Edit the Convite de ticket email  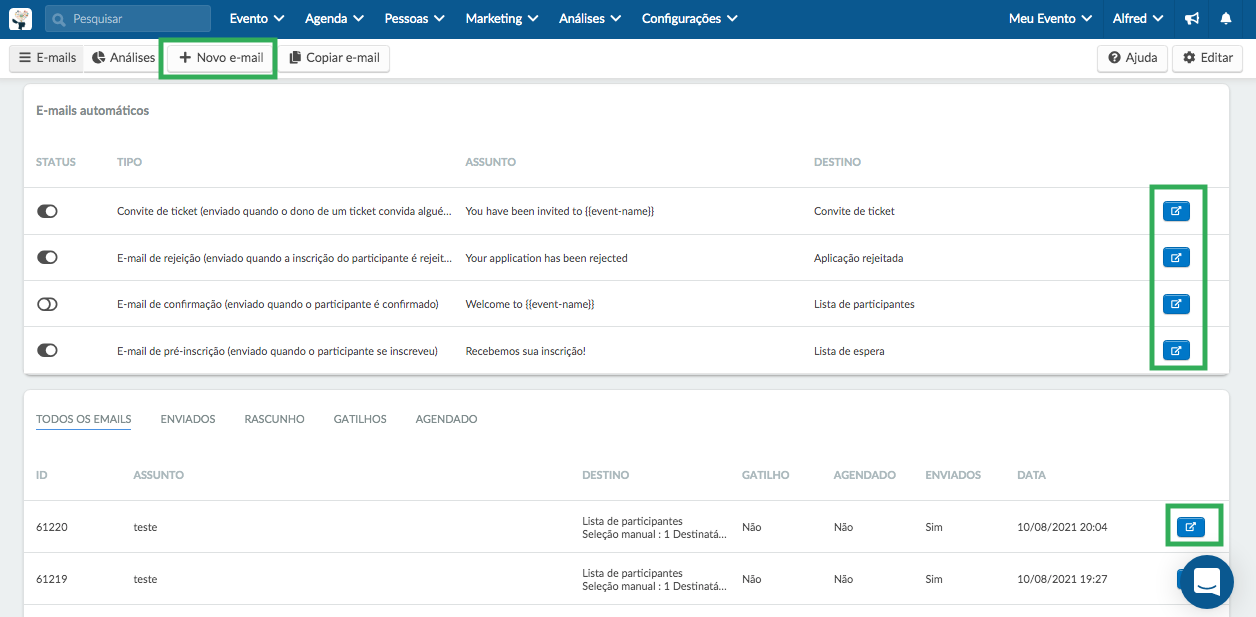(x=1176, y=211)
